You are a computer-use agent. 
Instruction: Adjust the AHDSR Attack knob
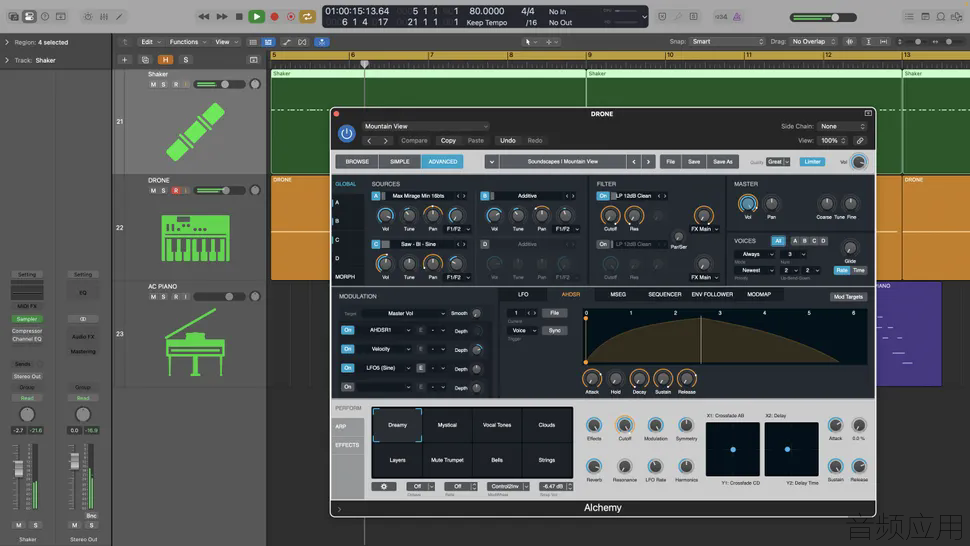[591, 378]
